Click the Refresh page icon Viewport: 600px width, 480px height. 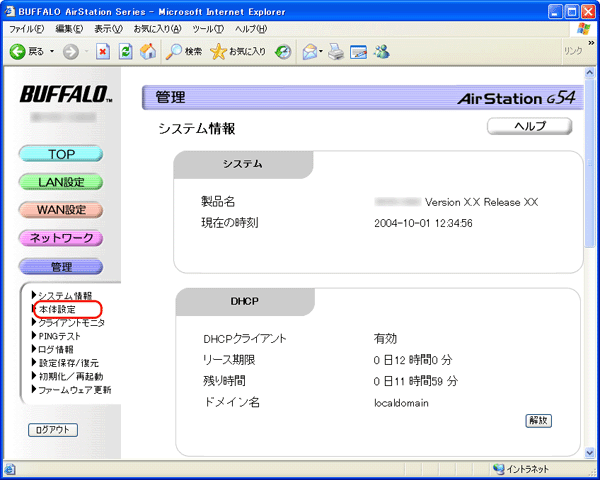click(x=126, y=52)
